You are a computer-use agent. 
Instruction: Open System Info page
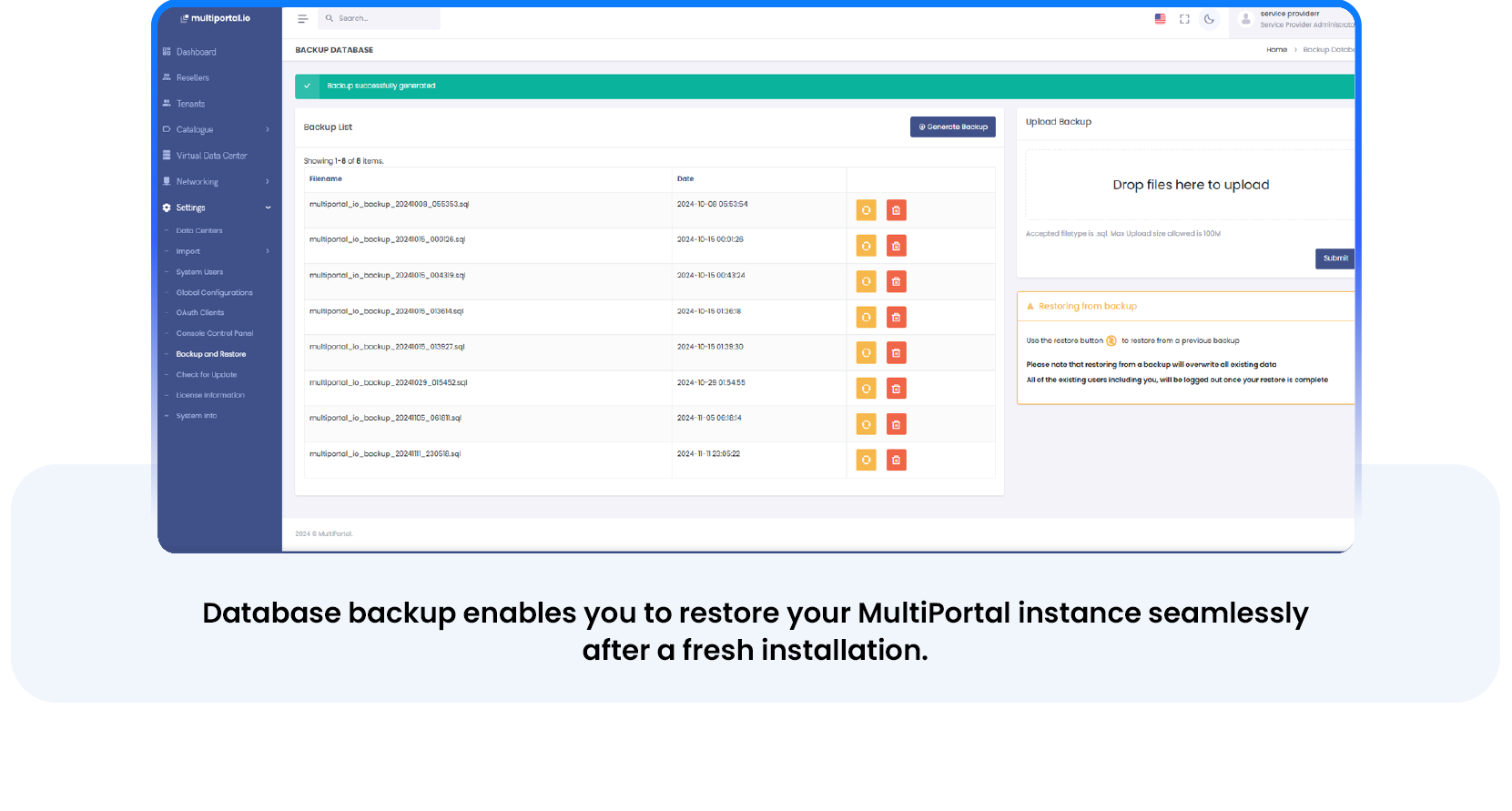[197, 416]
